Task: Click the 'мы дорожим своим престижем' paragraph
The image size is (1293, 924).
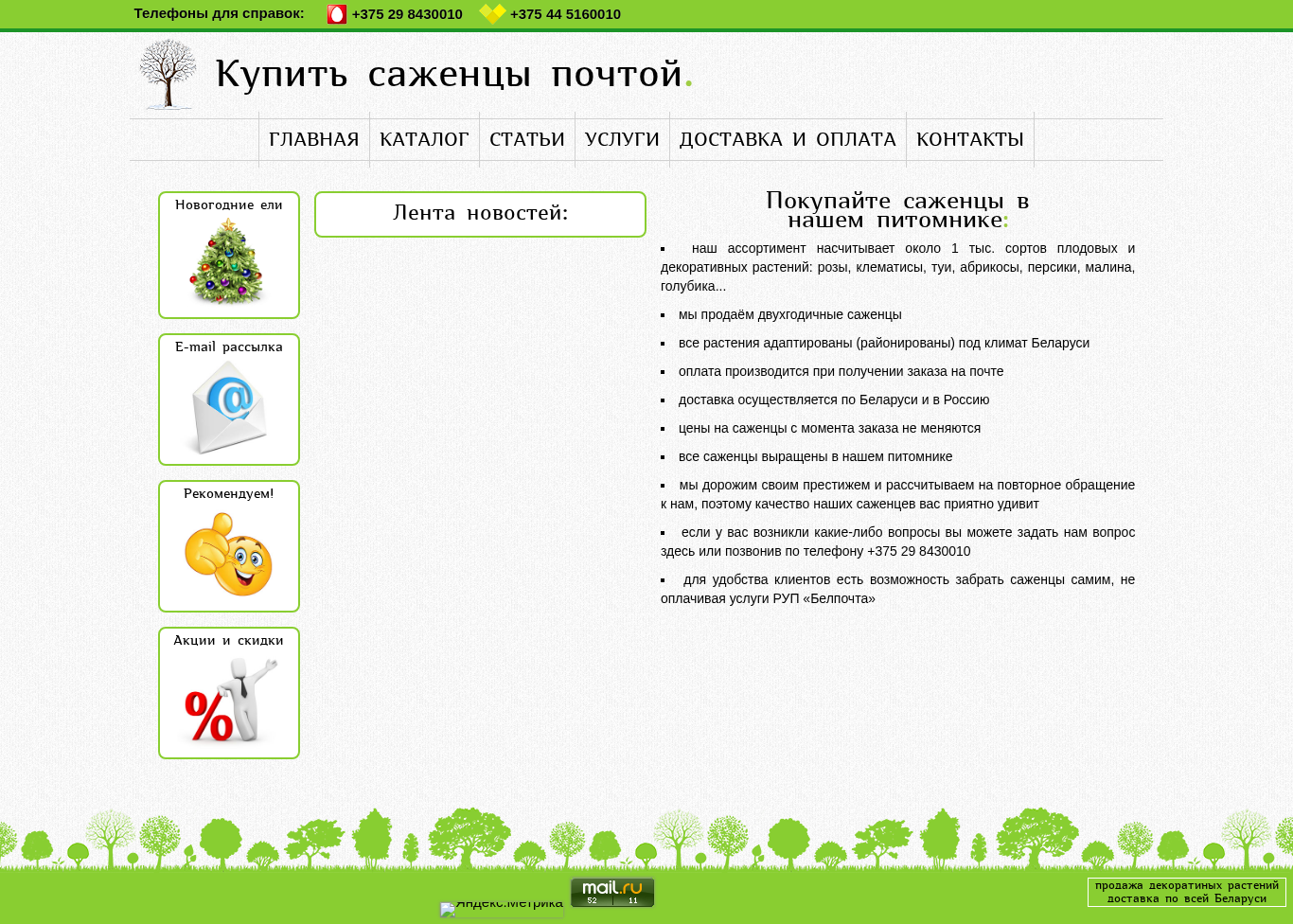Action: pyautogui.click(x=897, y=494)
